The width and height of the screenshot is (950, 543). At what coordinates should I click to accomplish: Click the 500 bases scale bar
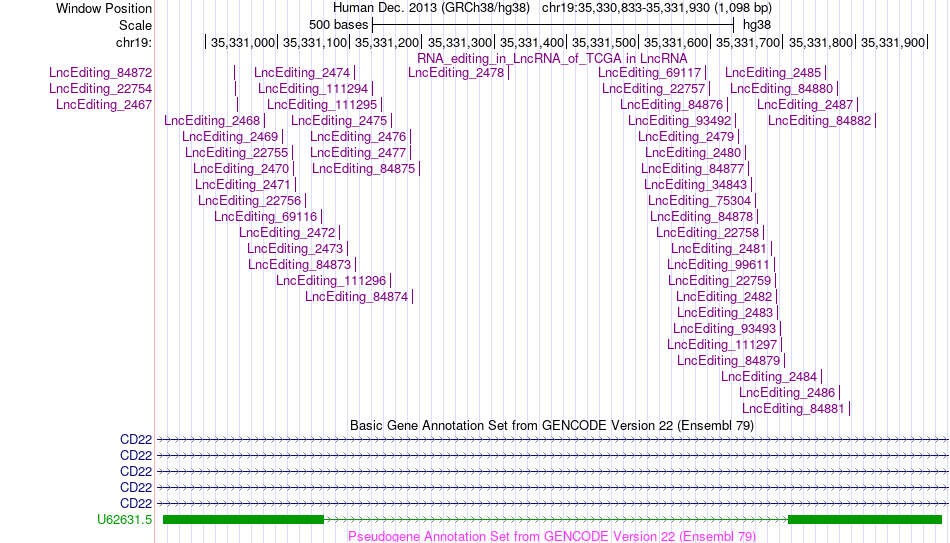click(553, 25)
